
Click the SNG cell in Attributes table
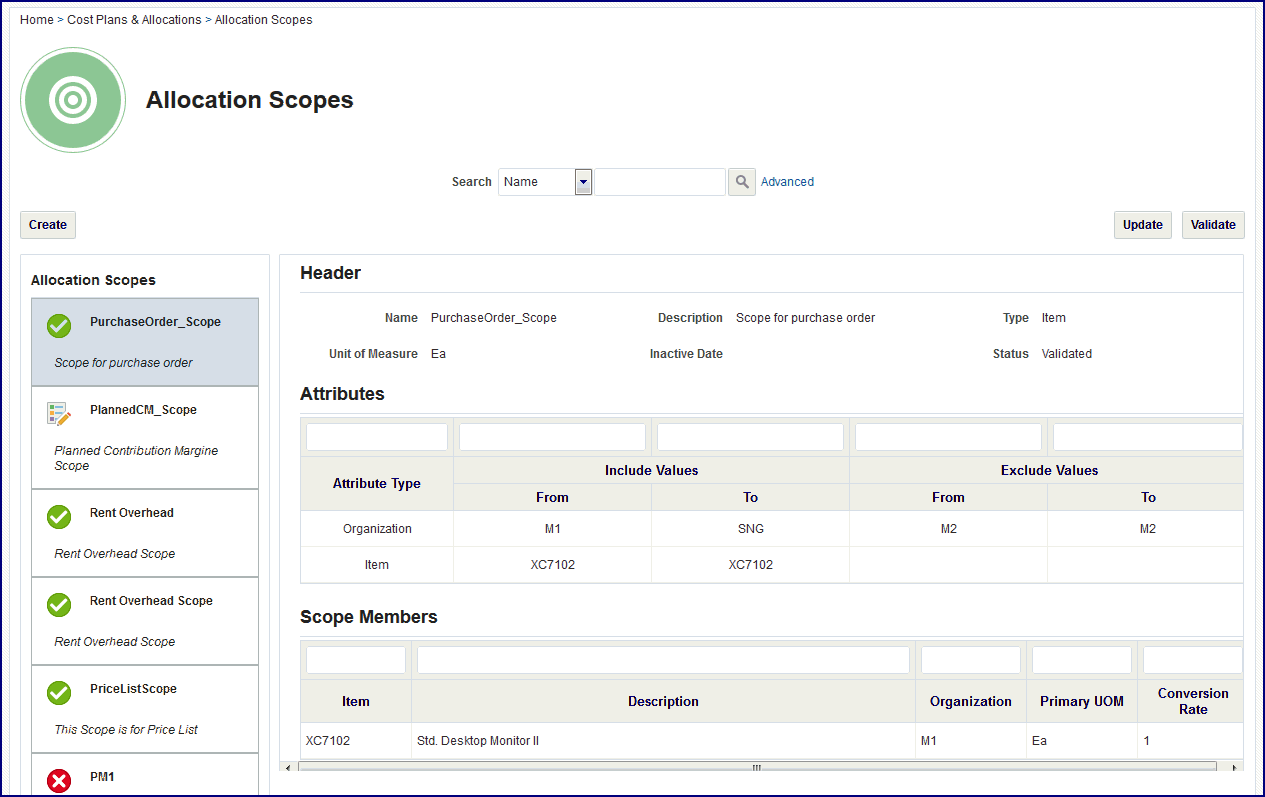click(750, 529)
